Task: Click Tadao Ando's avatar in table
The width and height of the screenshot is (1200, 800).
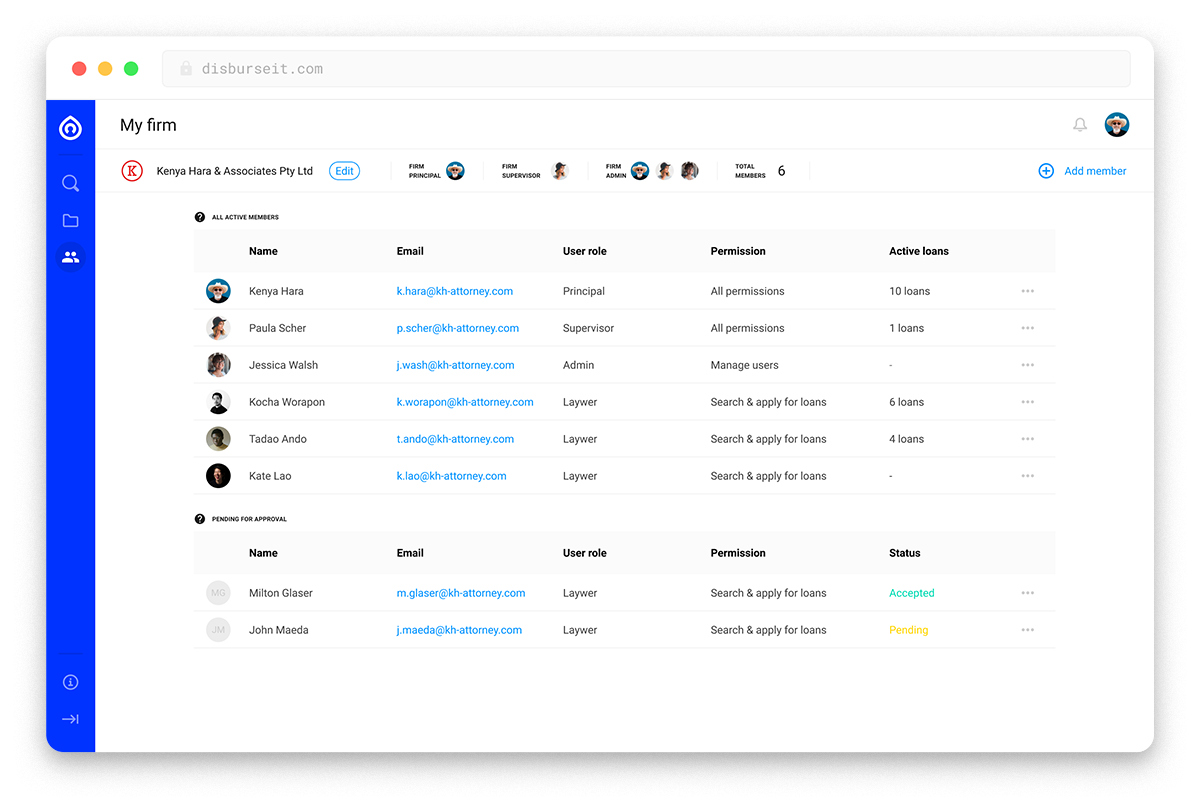Action: point(218,439)
